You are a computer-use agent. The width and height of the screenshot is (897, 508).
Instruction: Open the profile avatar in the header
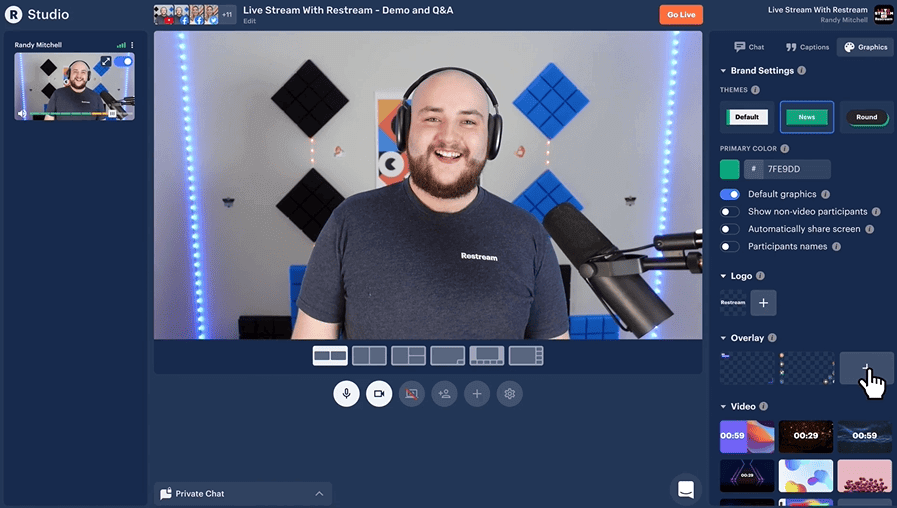click(883, 14)
